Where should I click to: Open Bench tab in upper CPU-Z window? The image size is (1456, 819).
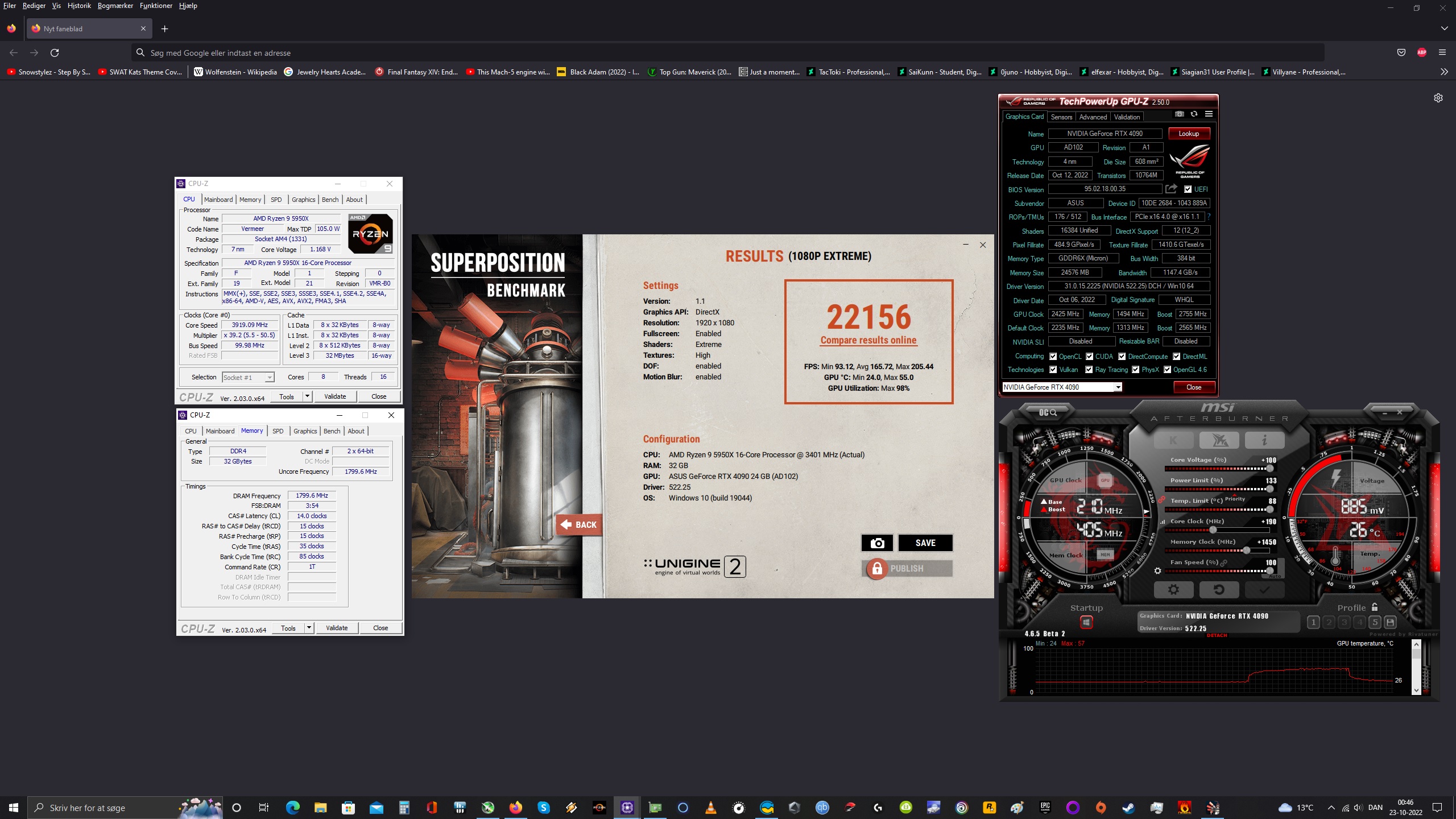coord(330,200)
